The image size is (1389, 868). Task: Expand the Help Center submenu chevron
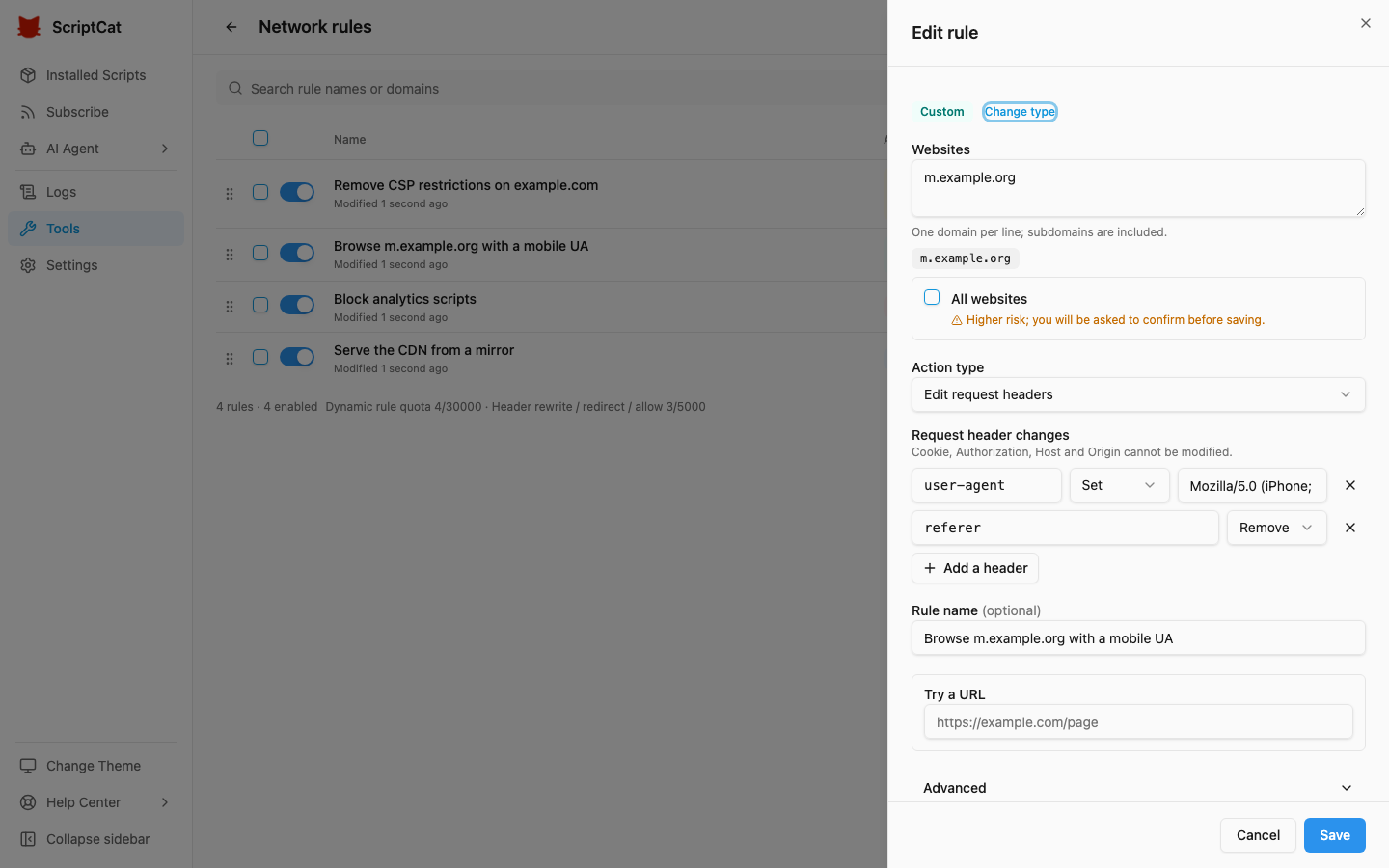click(165, 802)
